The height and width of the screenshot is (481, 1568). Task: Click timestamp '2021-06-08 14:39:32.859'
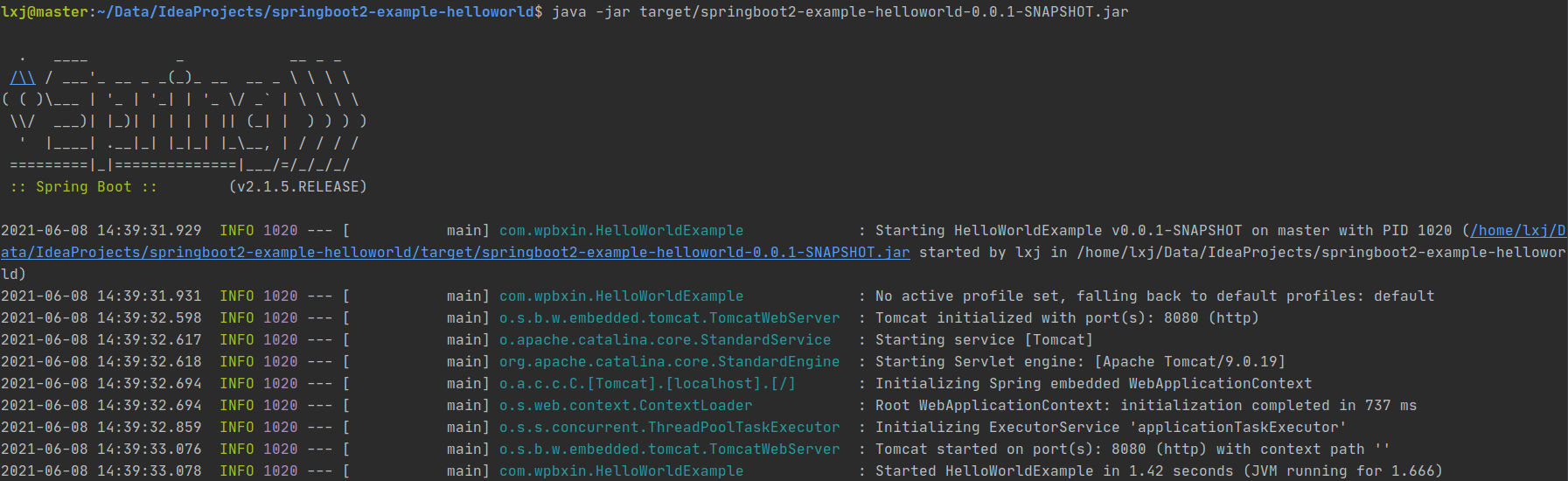point(101,428)
